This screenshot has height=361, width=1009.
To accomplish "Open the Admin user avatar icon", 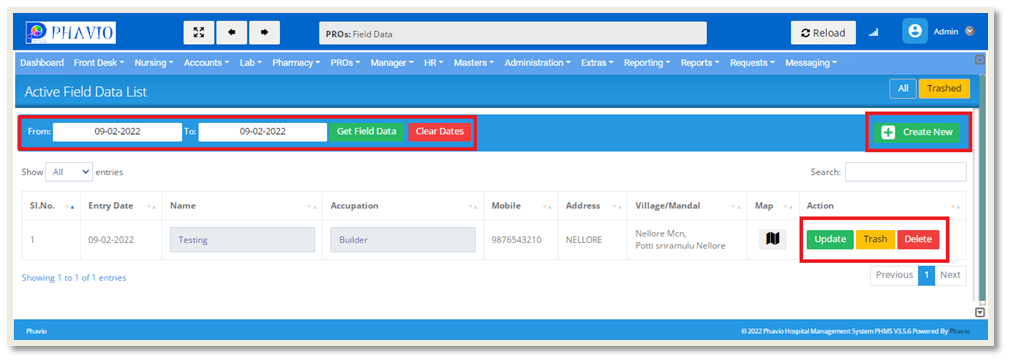I will pos(914,32).
